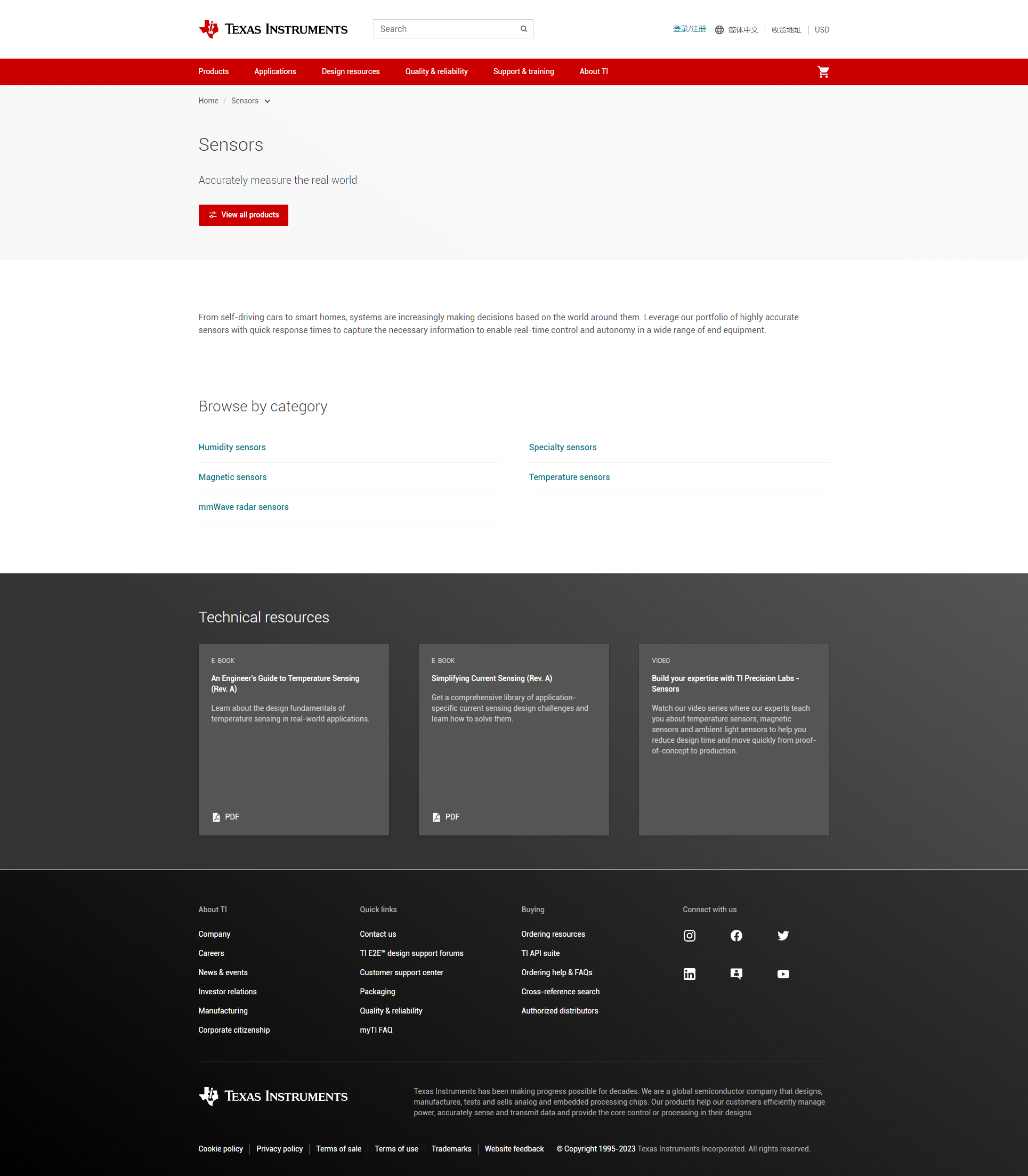Open the 简体中文 language selector
1028x1176 pixels.
pyautogui.click(x=743, y=30)
